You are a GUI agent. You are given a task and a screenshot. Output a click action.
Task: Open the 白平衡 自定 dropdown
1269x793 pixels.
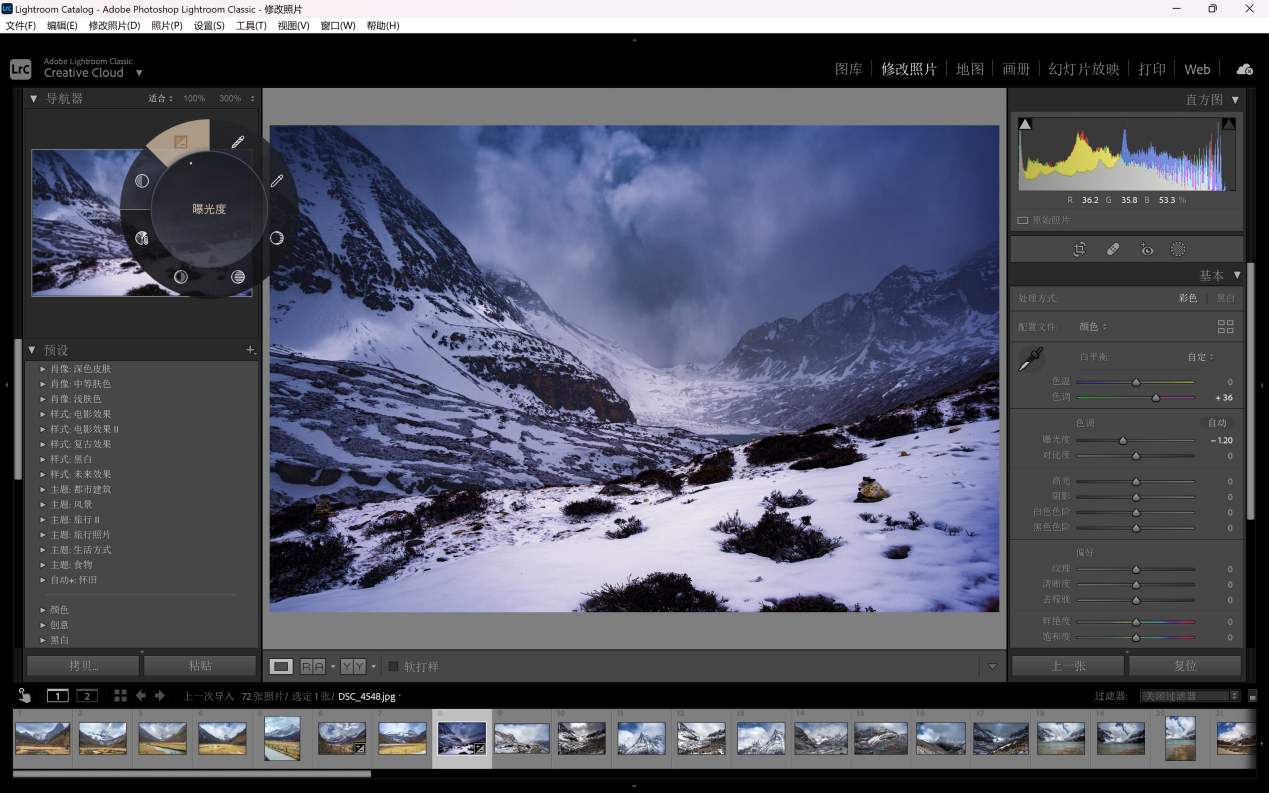[x=1200, y=357]
